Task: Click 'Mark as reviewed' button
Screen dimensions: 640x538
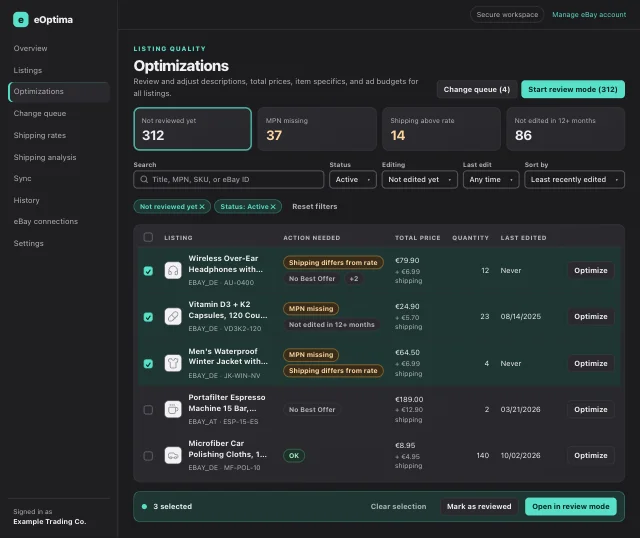Action: pyautogui.click(x=479, y=507)
